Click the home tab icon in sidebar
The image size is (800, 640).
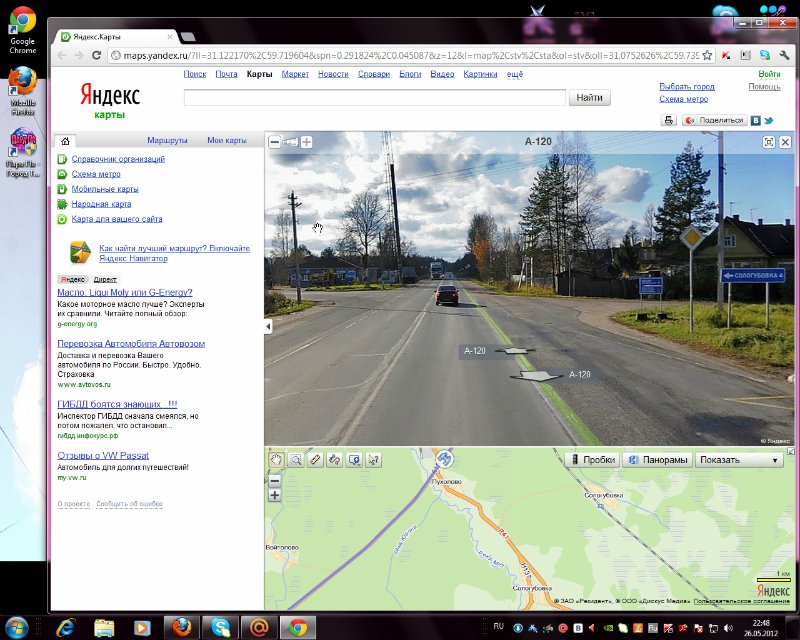coord(65,141)
